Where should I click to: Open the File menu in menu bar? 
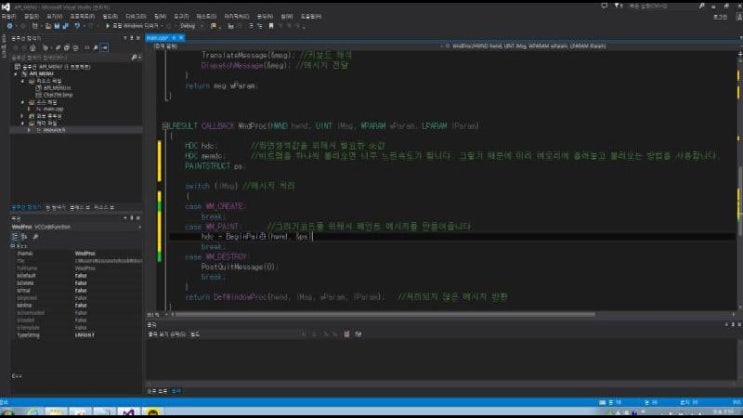9,16
